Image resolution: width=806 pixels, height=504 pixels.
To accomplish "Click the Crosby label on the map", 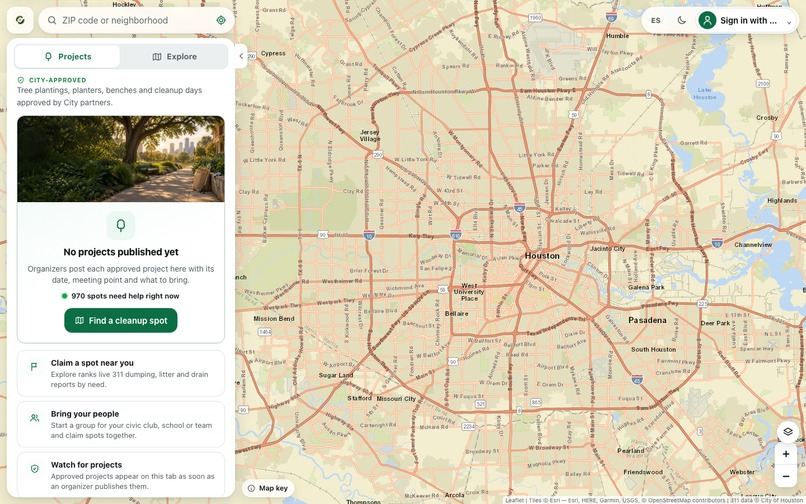I will [767, 117].
